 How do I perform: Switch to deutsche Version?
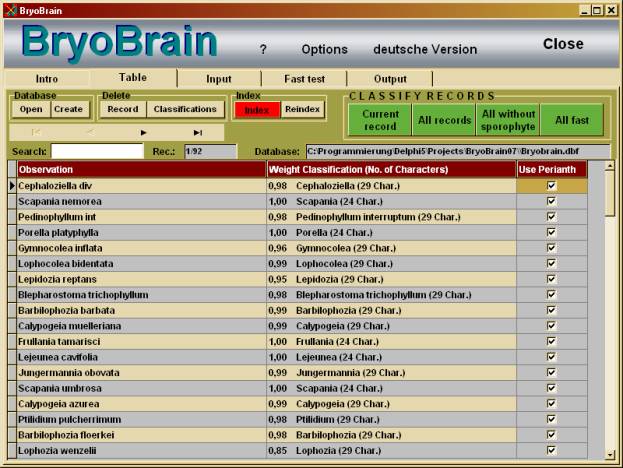(x=425, y=49)
